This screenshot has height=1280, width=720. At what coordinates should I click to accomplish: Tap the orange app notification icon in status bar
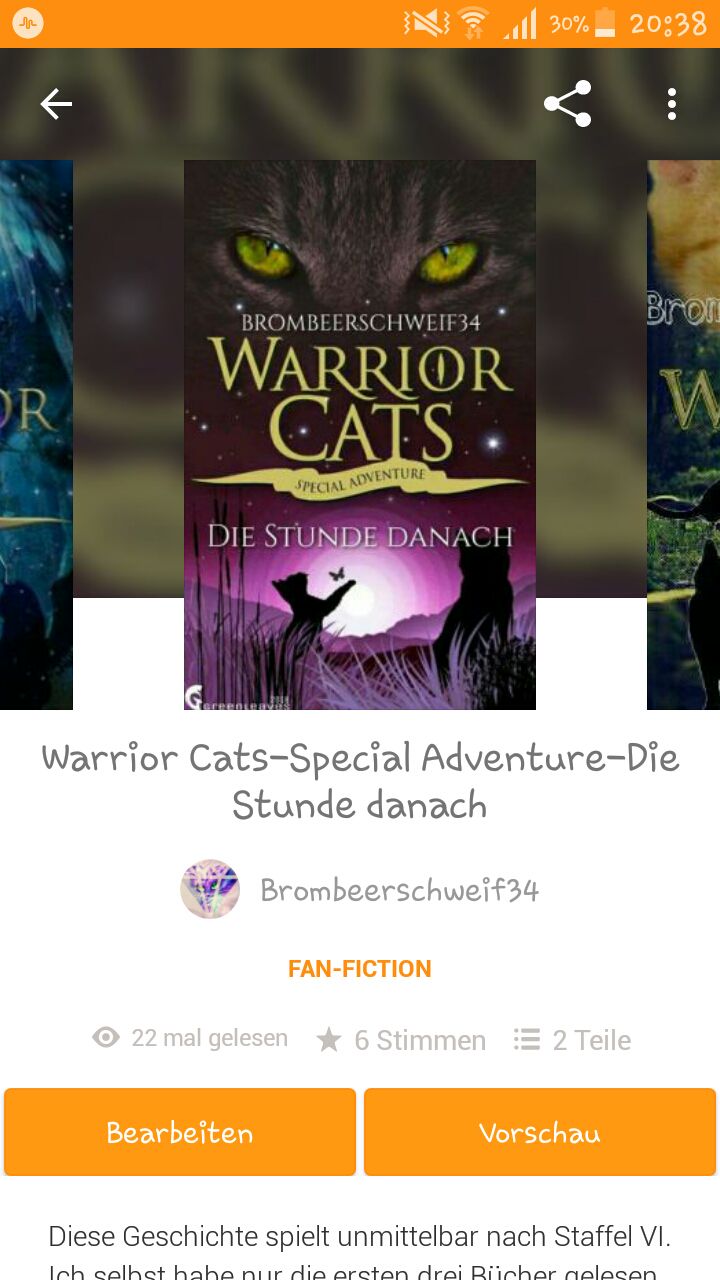(28, 22)
